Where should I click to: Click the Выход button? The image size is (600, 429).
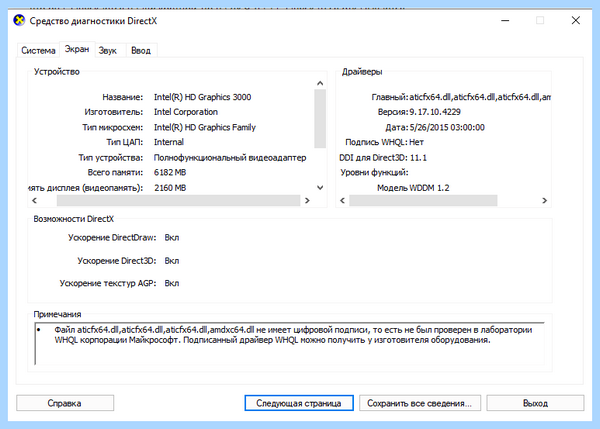(x=535, y=403)
